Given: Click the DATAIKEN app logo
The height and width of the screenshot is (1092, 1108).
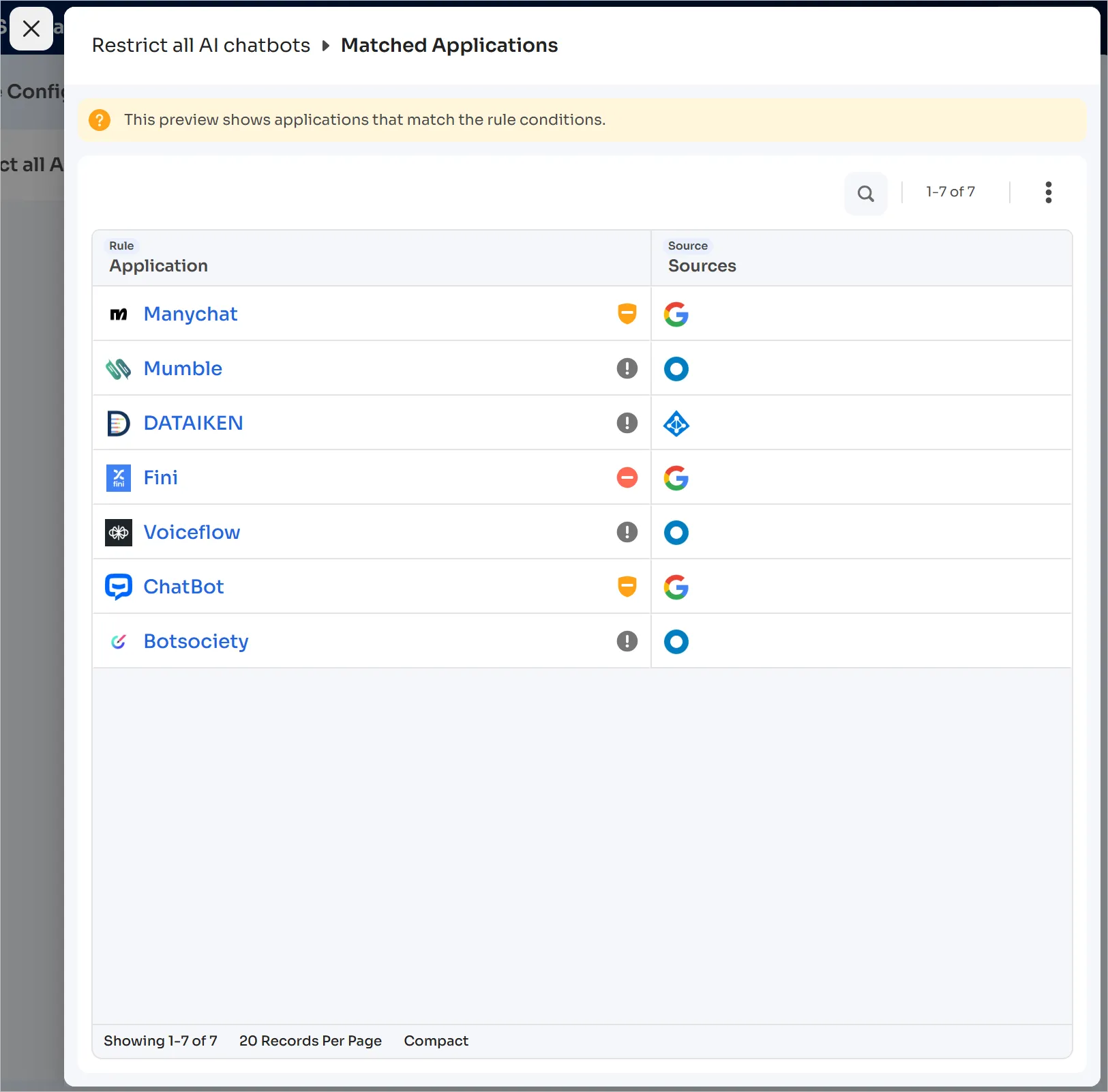Looking at the screenshot, I should [x=119, y=423].
